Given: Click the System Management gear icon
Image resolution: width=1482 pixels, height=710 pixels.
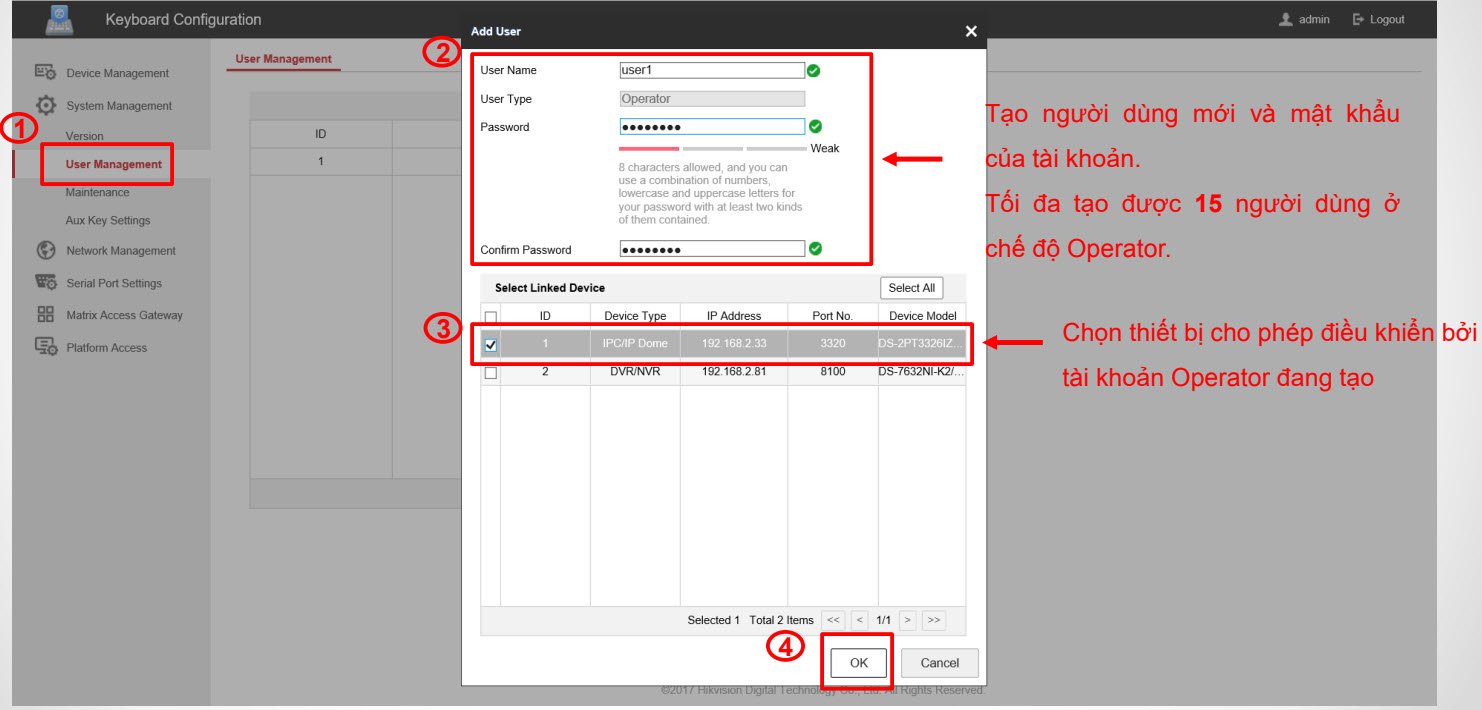Looking at the screenshot, I should pyautogui.click(x=45, y=105).
